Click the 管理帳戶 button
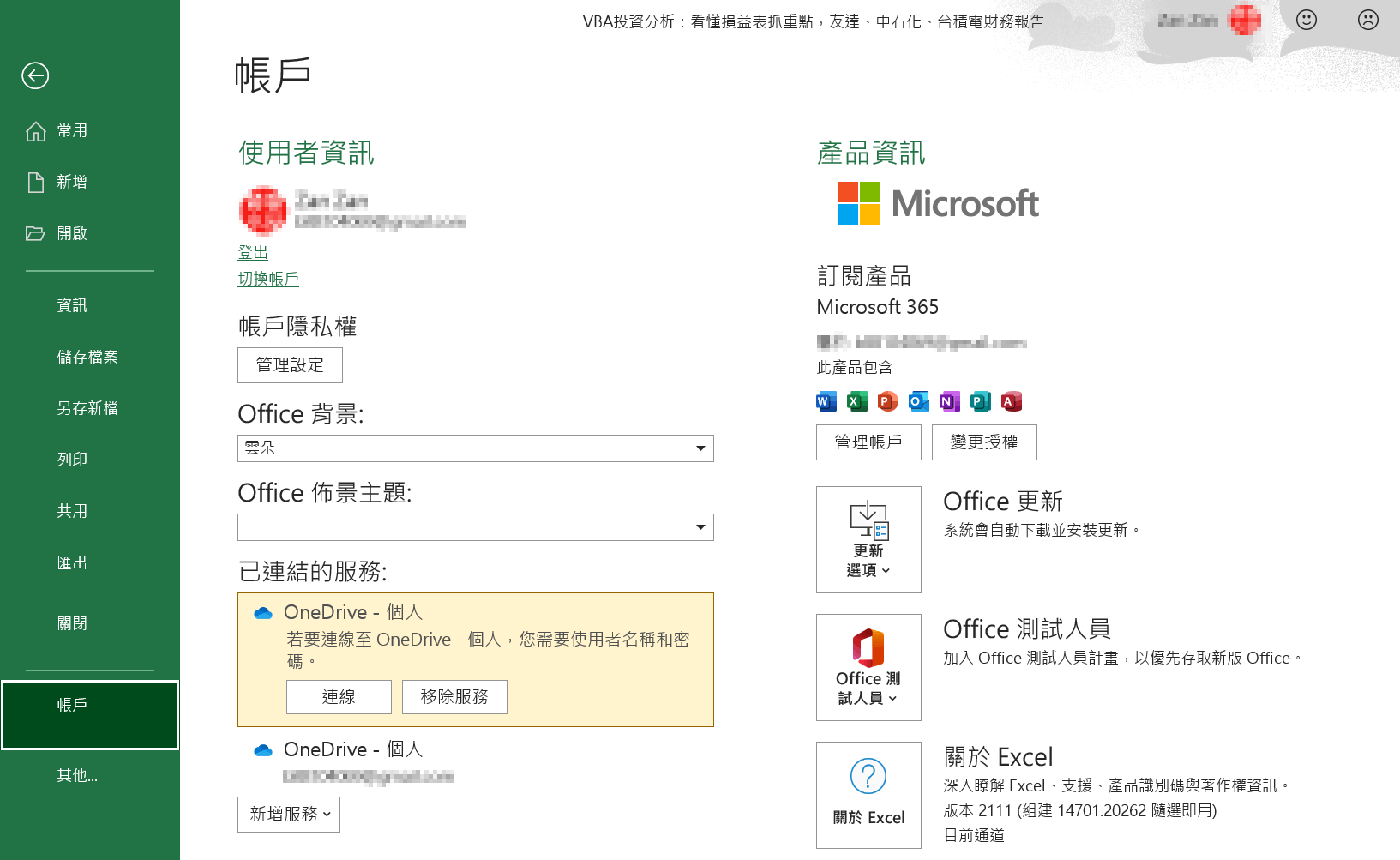The image size is (1400, 860). click(x=868, y=442)
